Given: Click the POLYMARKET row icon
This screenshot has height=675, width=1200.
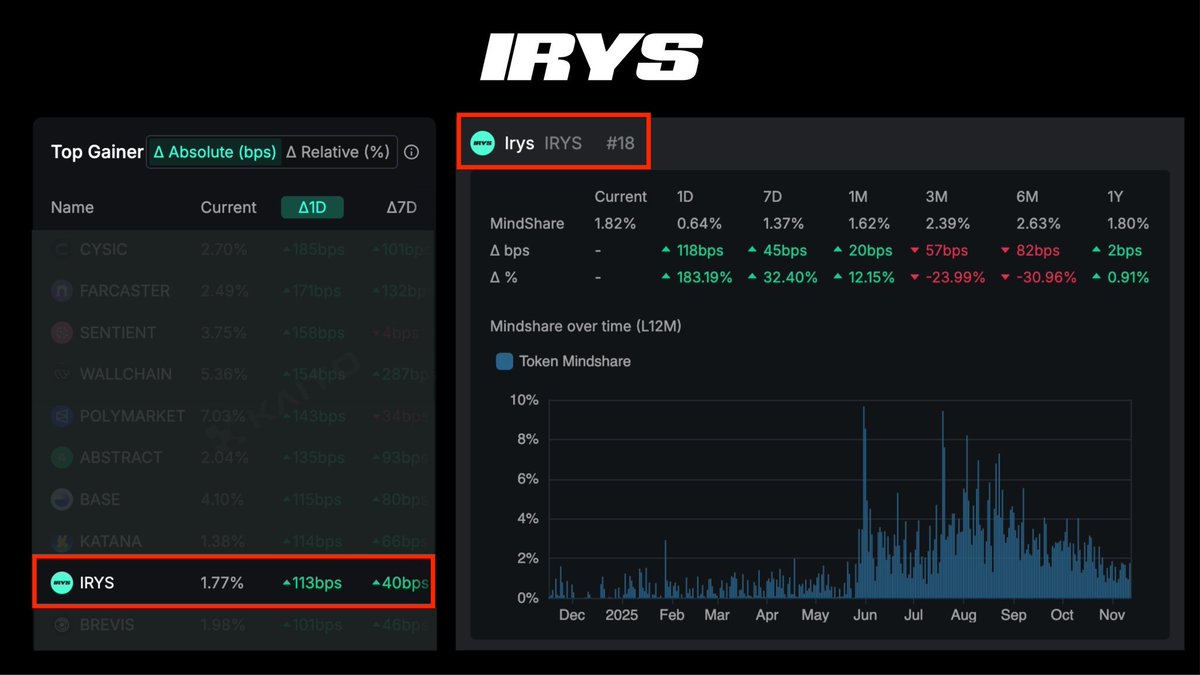Looking at the screenshot, I should coord(62,415).
